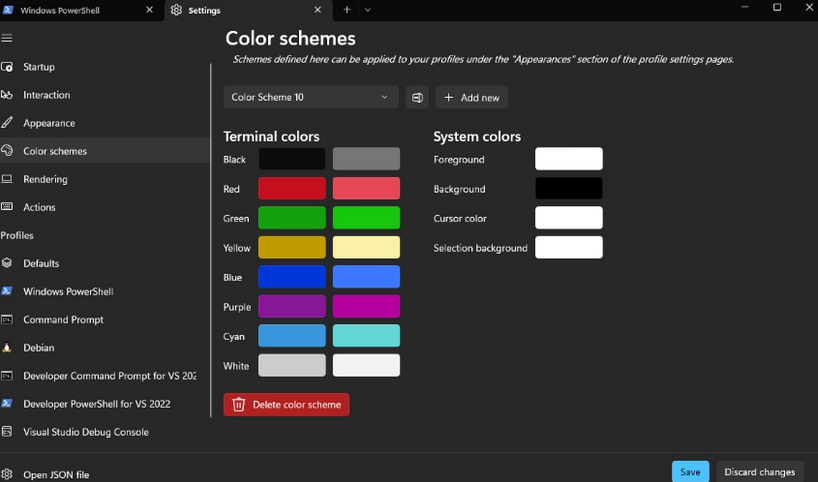The image size is (818, 482).
Task: Open the new tab dropdown chevron
Action: 367,10
